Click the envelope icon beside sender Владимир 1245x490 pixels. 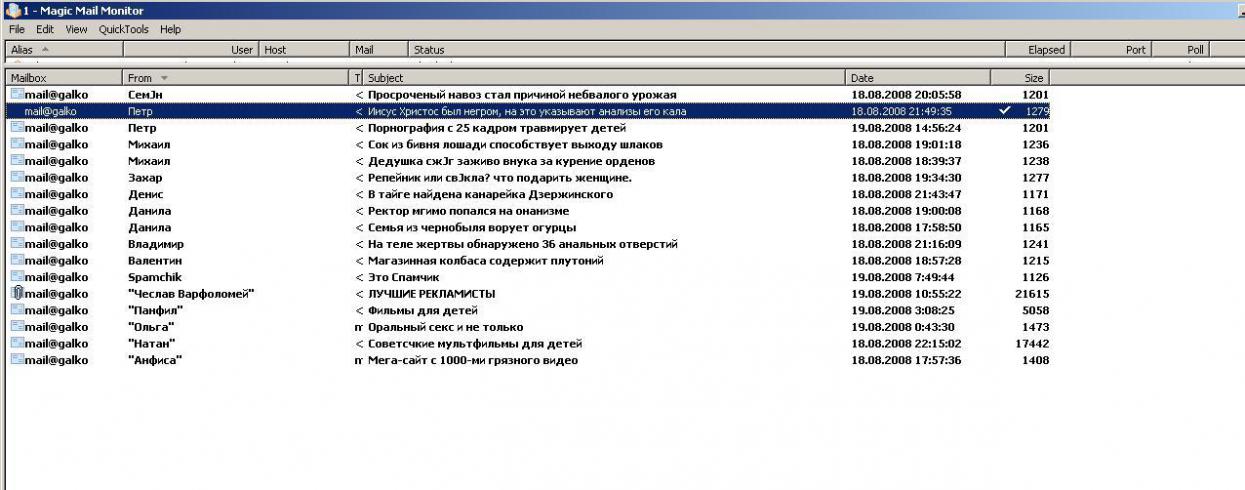tap(16, 244)
